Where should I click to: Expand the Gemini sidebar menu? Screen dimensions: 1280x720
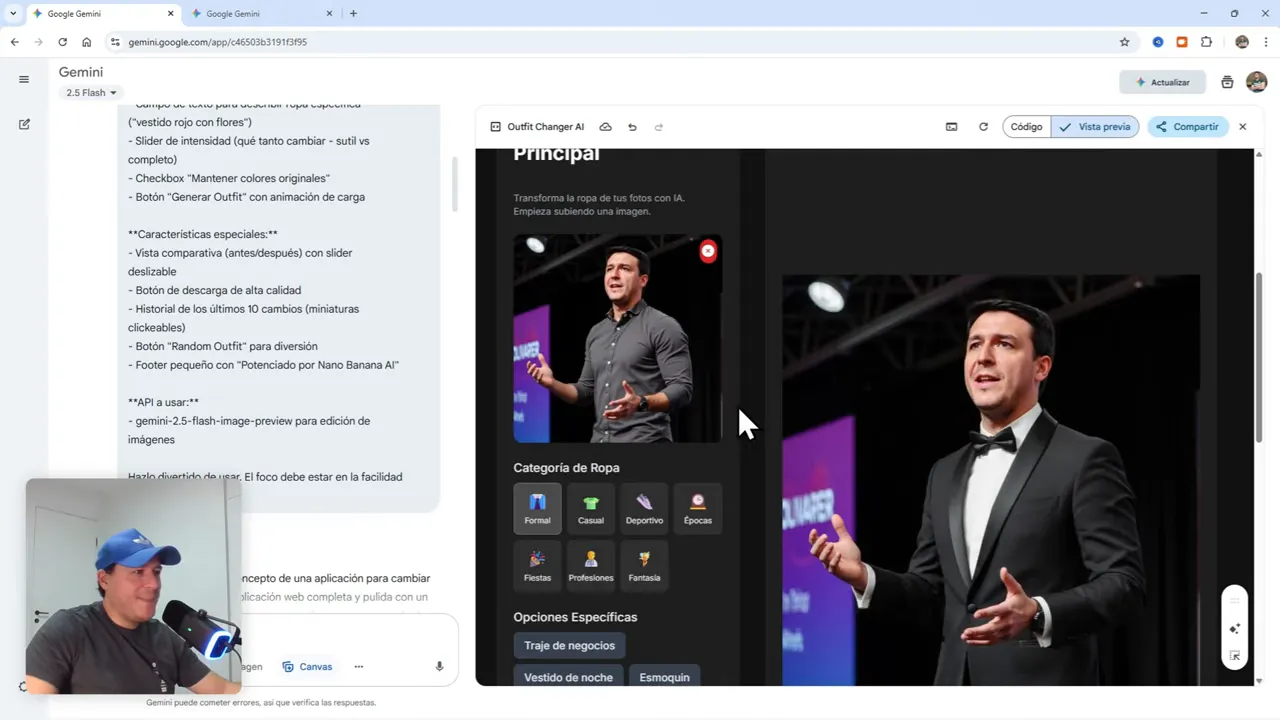(24, 79)
